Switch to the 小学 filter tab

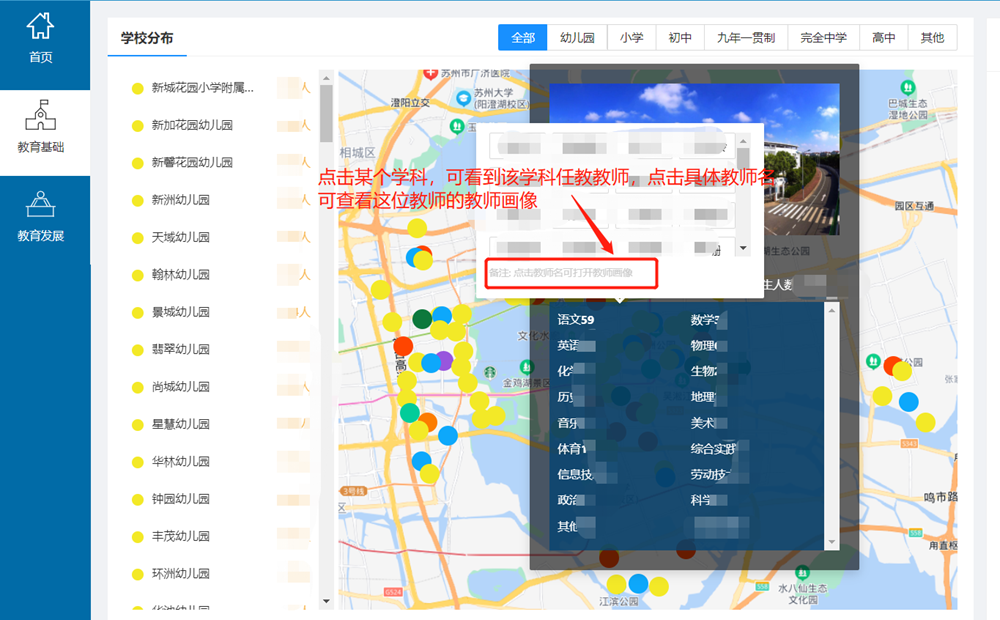coord(631,38)
